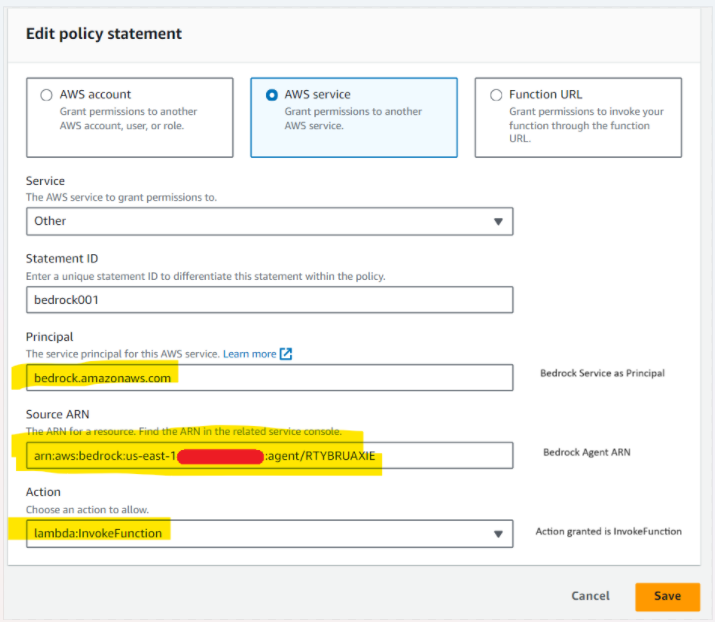The height and width of the screenshot is (622, 715).
Task: Click the 'Bedrock Service as Principal' note
Action: 602,373
